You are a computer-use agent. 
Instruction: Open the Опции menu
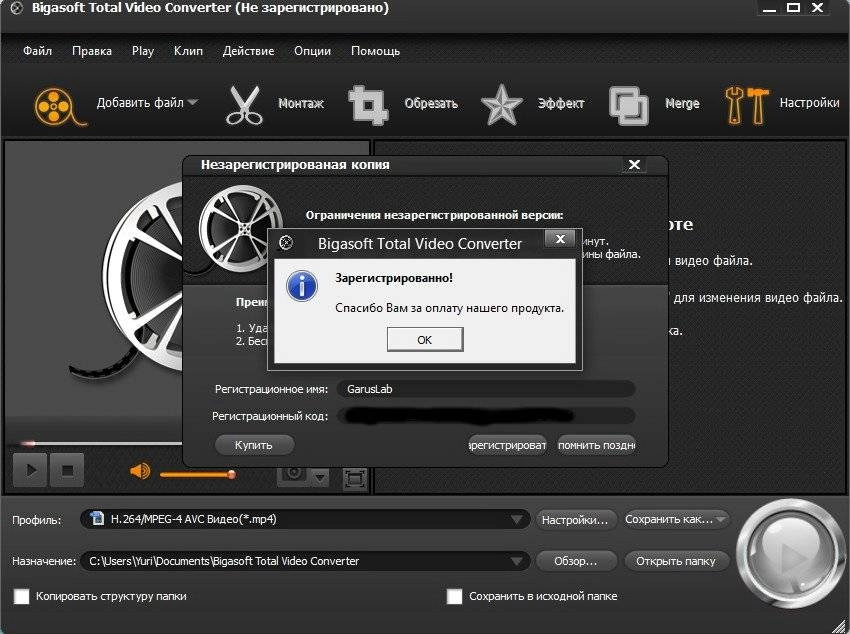tap(312, 51)
